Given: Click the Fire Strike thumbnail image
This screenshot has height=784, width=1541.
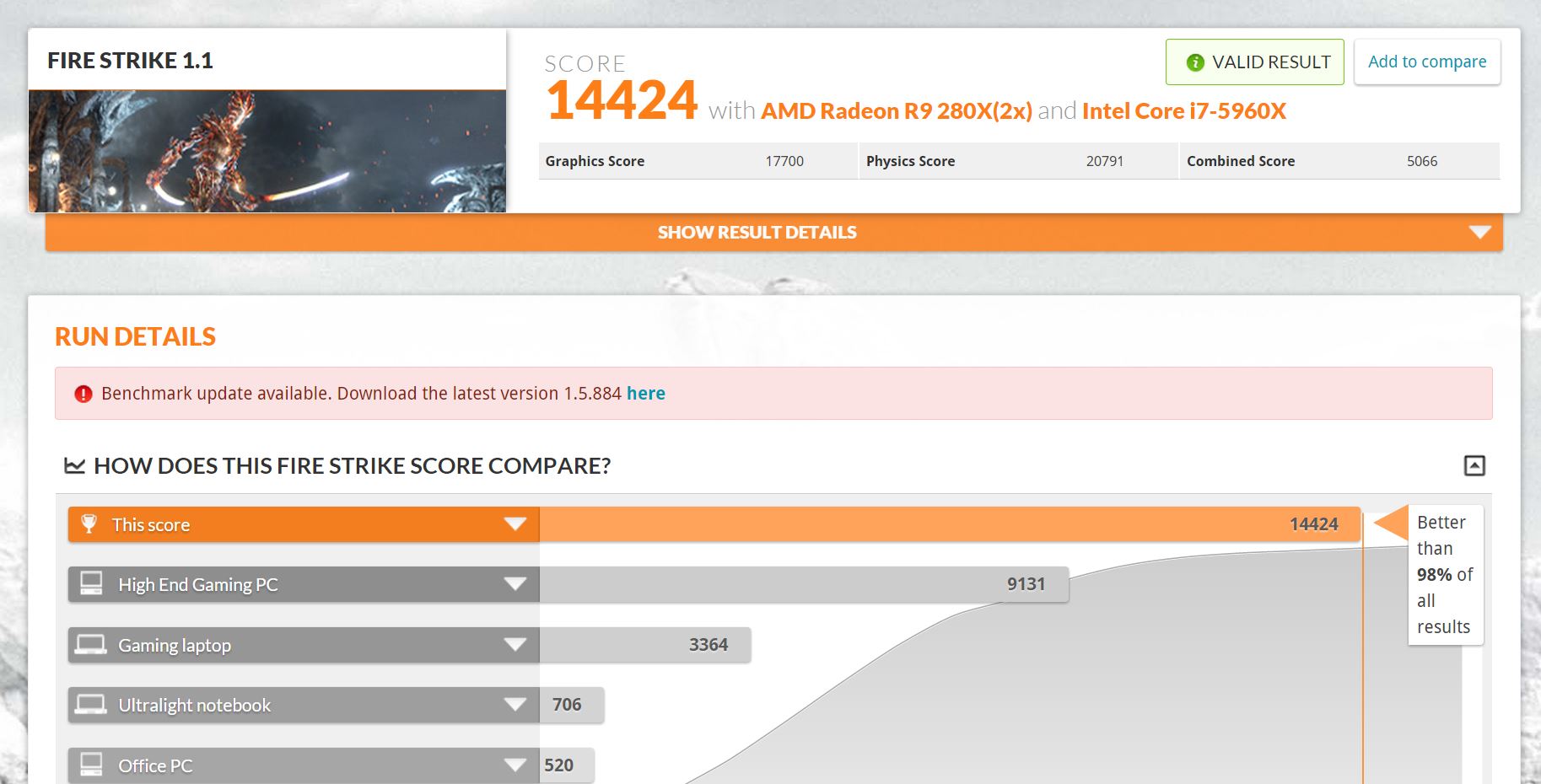Looking at the screenshot, I should pos(267,151).
